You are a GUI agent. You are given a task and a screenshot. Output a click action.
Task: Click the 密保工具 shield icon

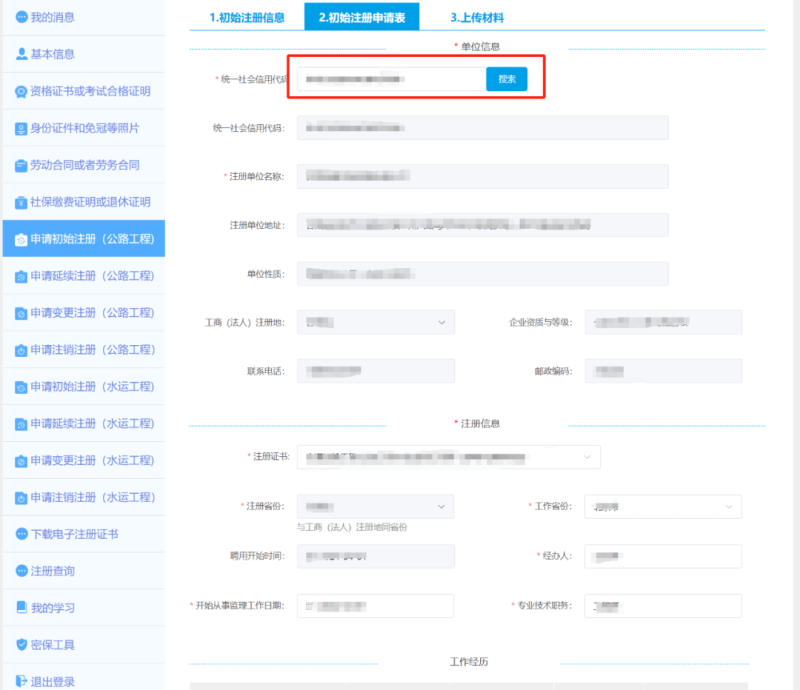[21, 645]
